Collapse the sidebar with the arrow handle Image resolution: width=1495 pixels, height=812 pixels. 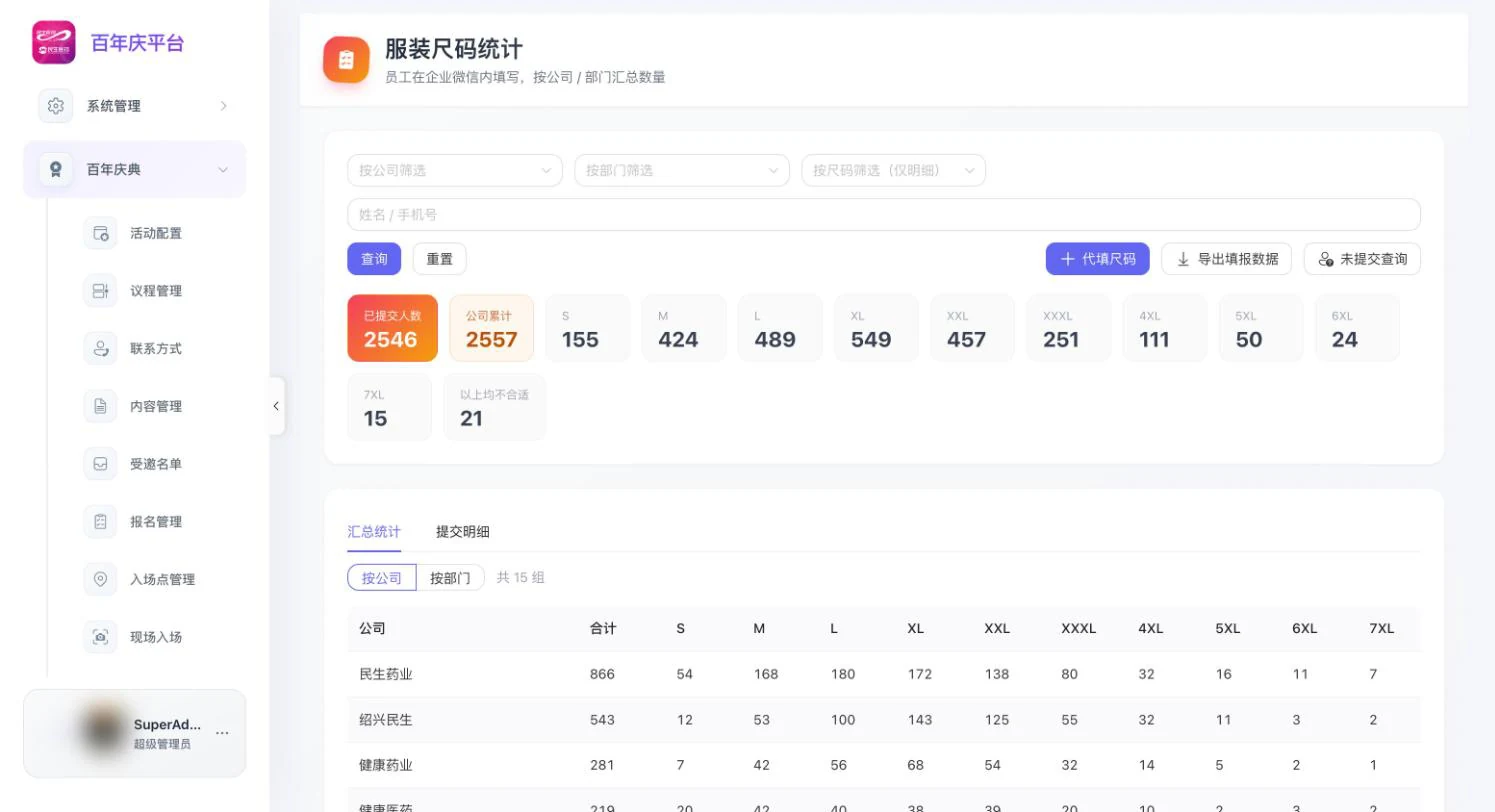(x=277, y=406)
